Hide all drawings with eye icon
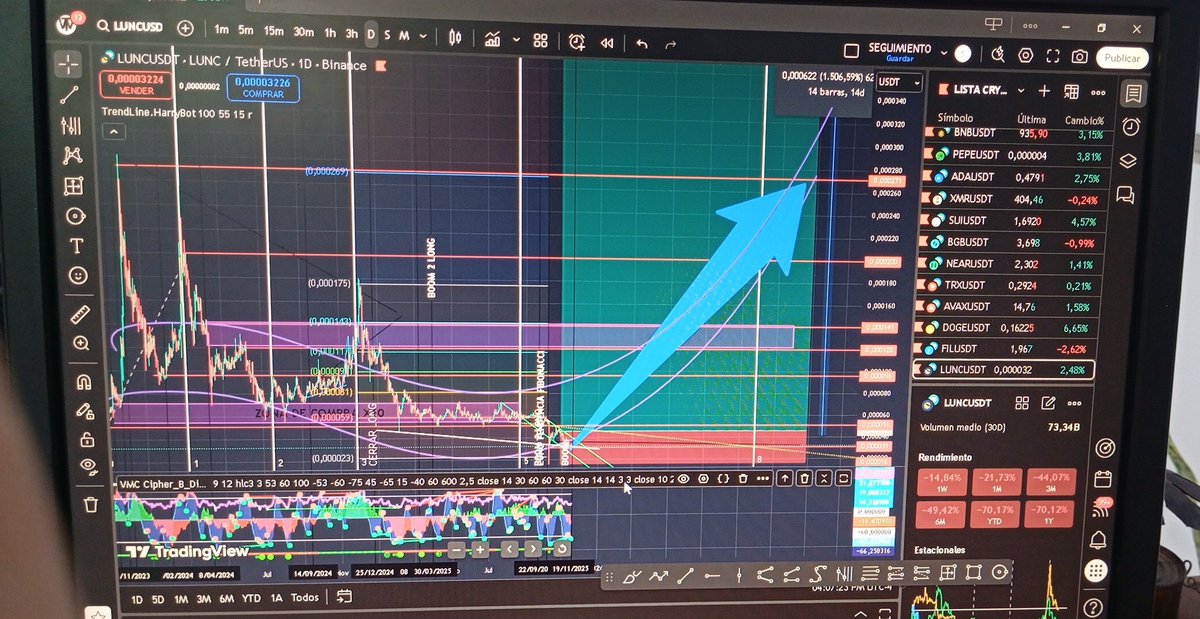The height and width of the screenshot is (619, 1200). click(x=89, y=465)
